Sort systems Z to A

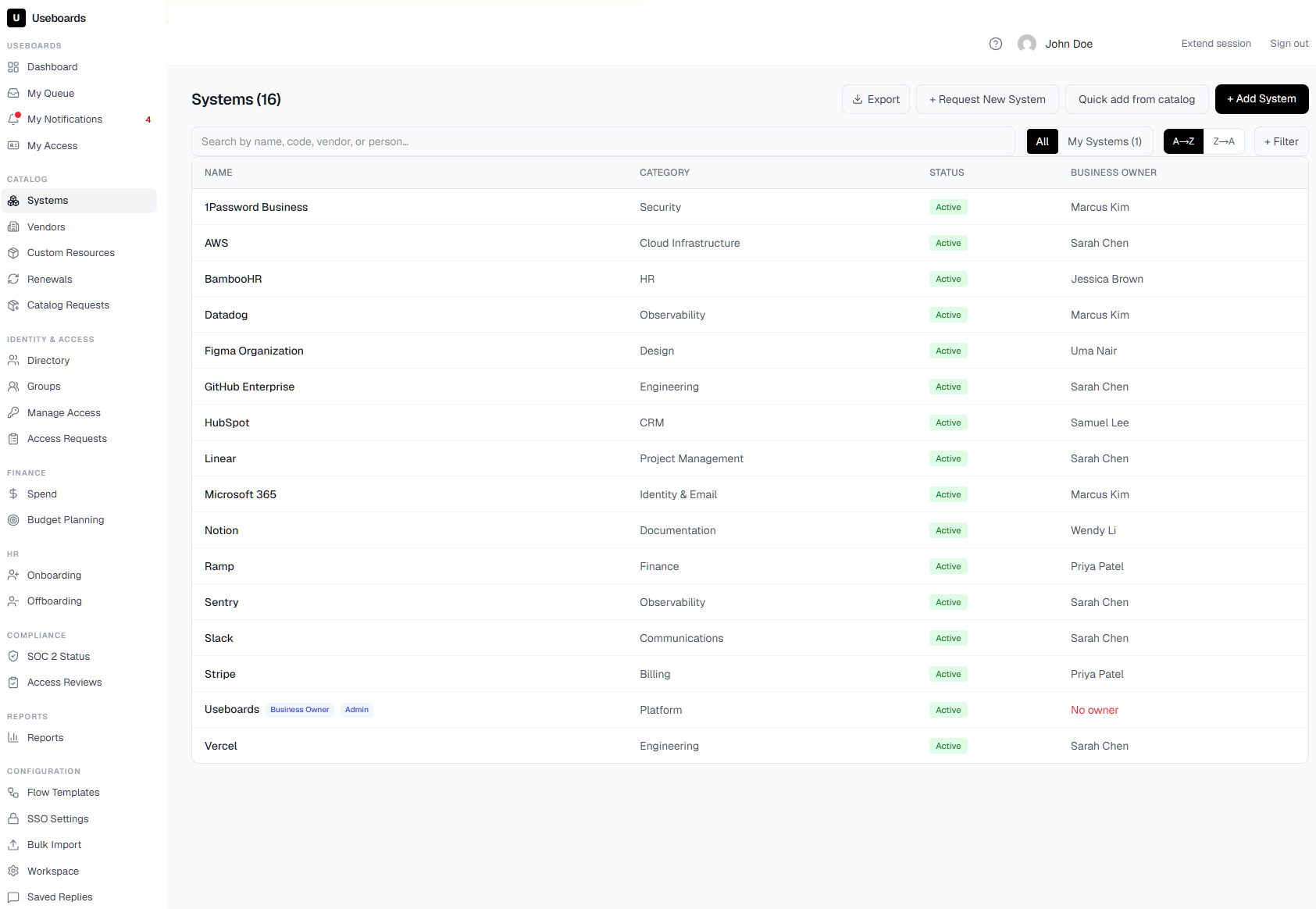(1224, 141)
